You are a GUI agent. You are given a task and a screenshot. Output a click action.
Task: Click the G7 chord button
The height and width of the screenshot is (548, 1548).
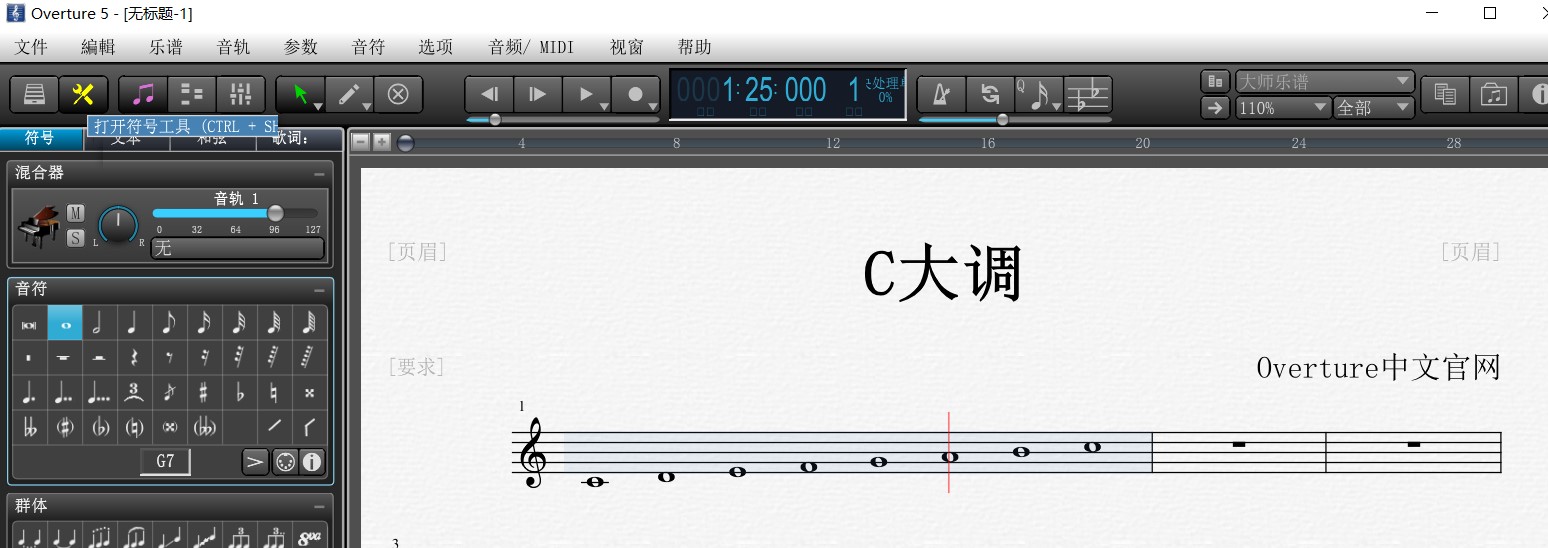pos(165,461)
